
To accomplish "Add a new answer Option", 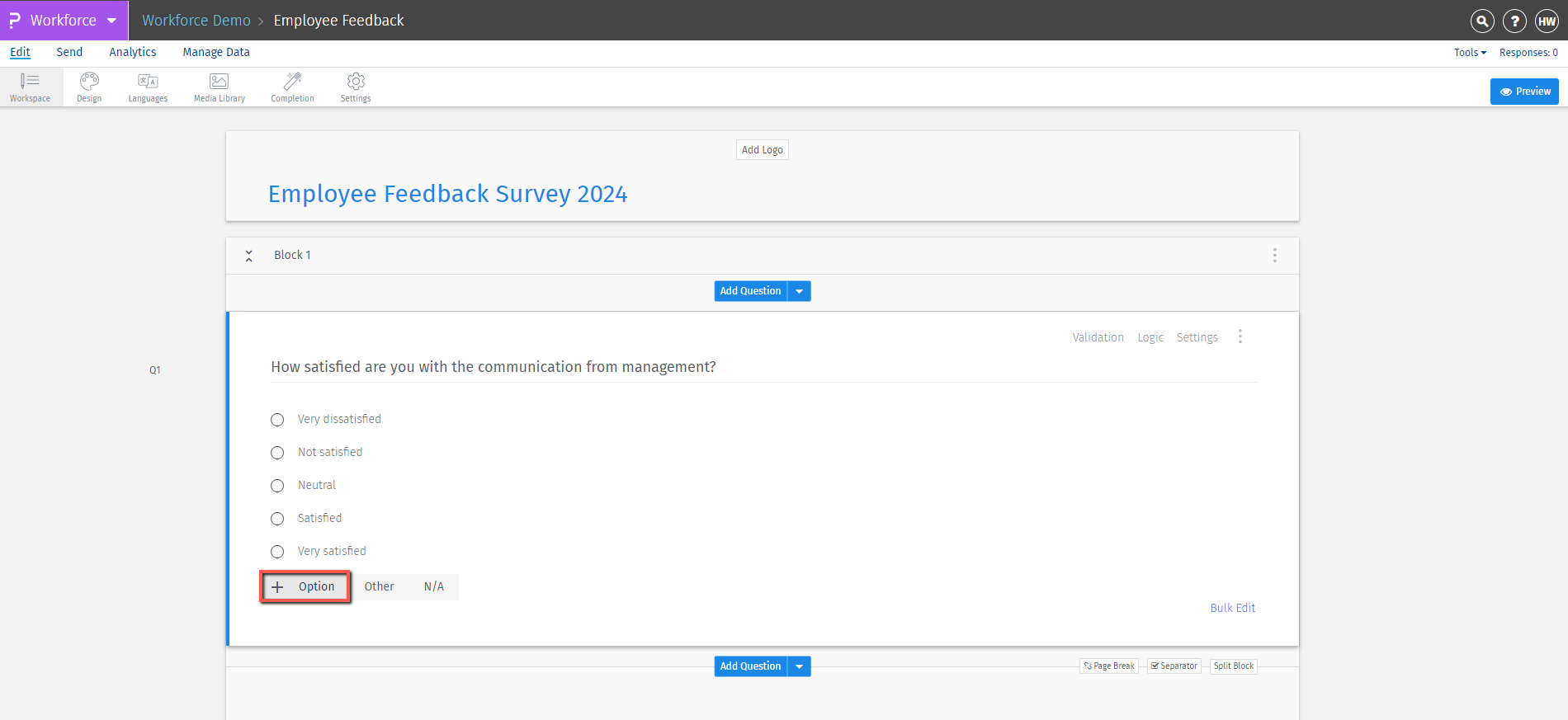I will 305,587.
